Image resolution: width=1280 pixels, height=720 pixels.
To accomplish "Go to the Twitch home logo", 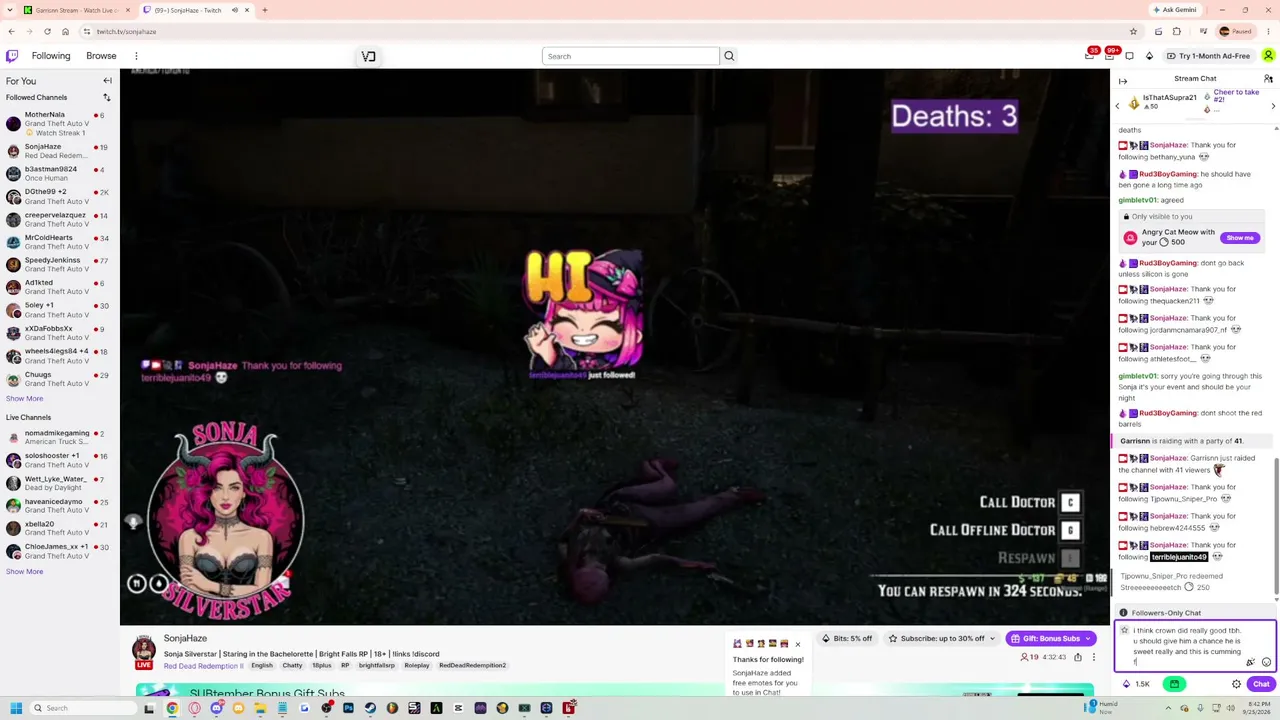I will [12, 56].
